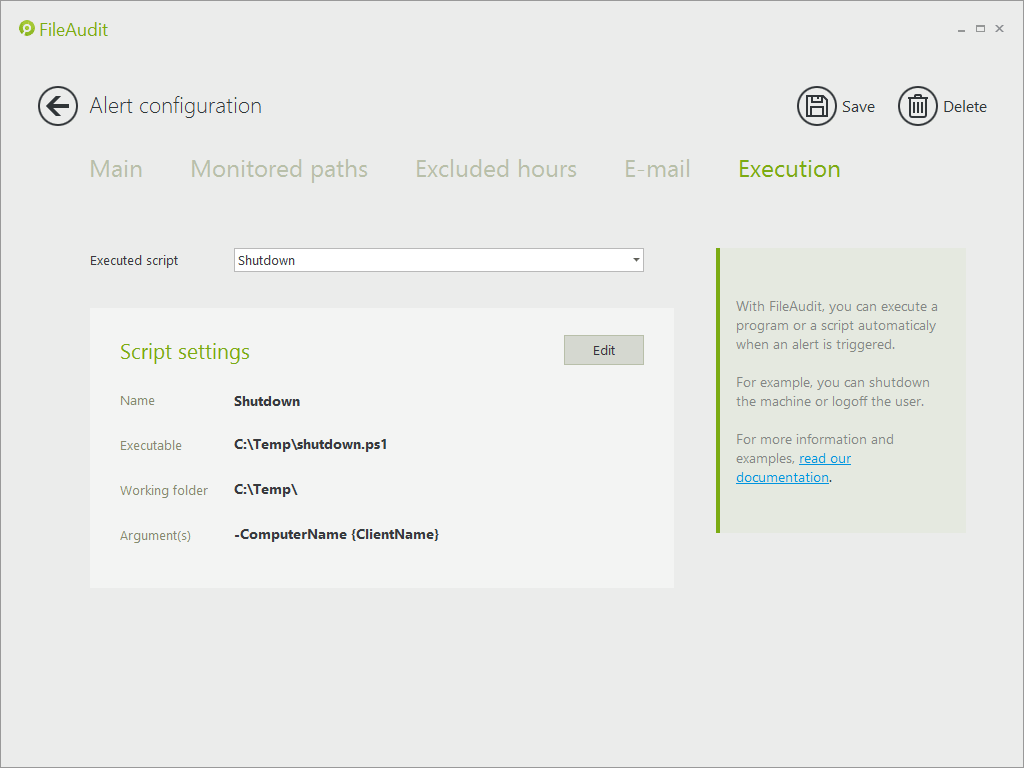
Task: Open the Monitored paths tab
Action: (279, 169)
